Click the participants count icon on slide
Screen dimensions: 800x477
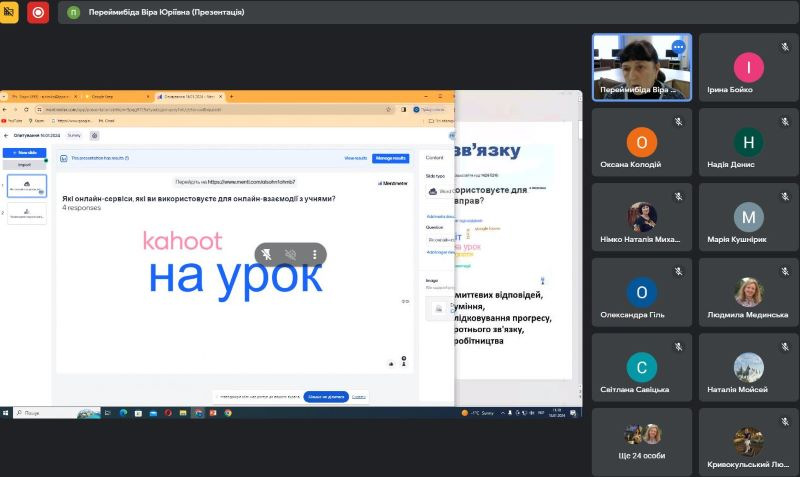coord(404,361)
